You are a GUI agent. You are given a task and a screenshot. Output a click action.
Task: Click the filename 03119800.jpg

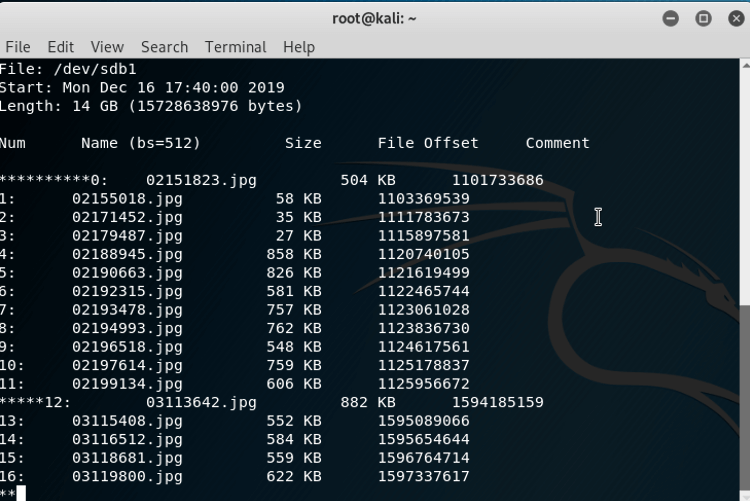[127, 476]
